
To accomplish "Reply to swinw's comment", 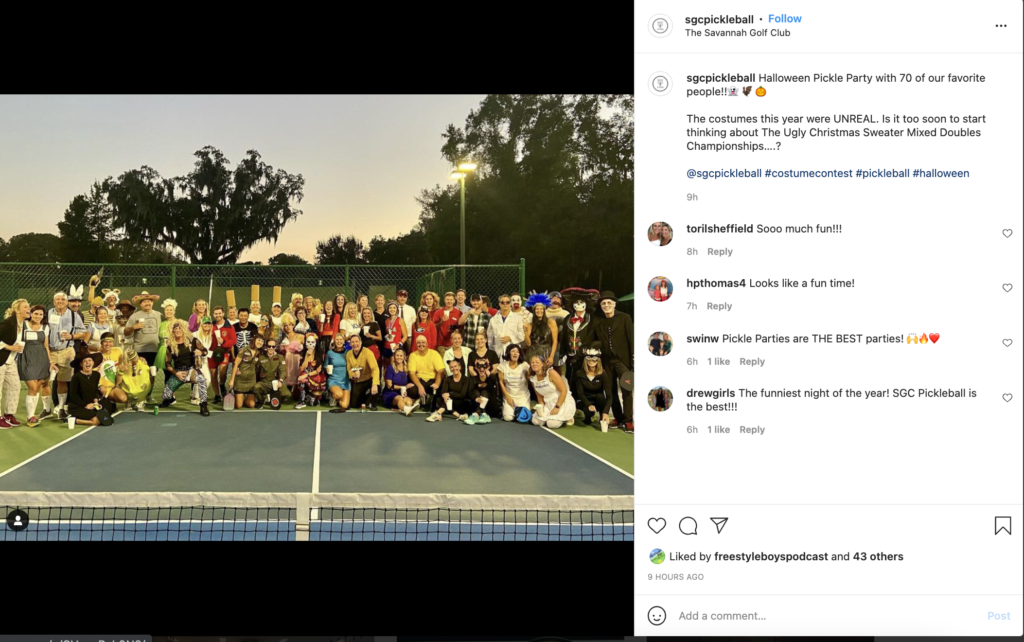I will coord(752,361).
